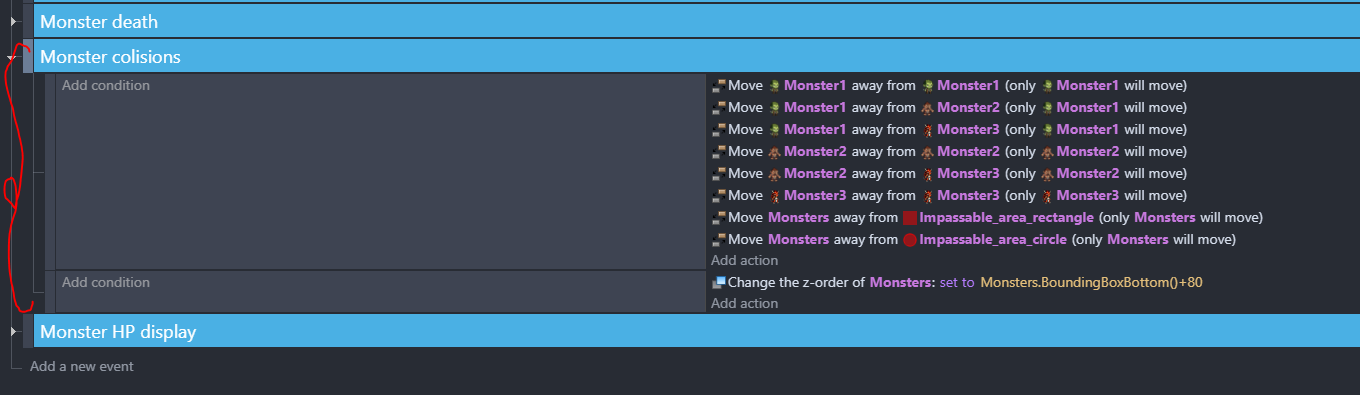Image resolution: width=1360 pixels, height=395 pixels.
Task: Add an action below the z-order change
Action: 744,304
